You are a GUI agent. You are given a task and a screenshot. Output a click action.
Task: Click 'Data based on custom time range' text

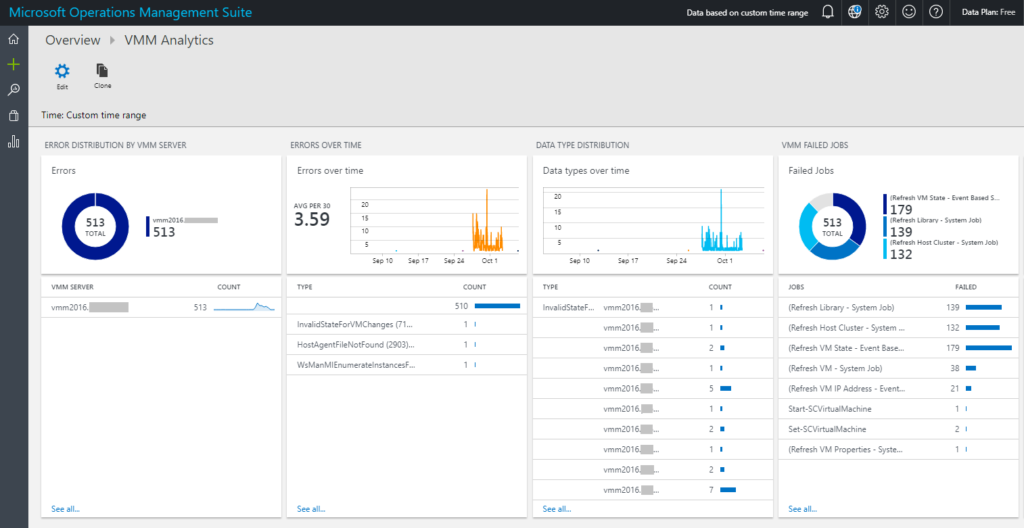point(747,12)
